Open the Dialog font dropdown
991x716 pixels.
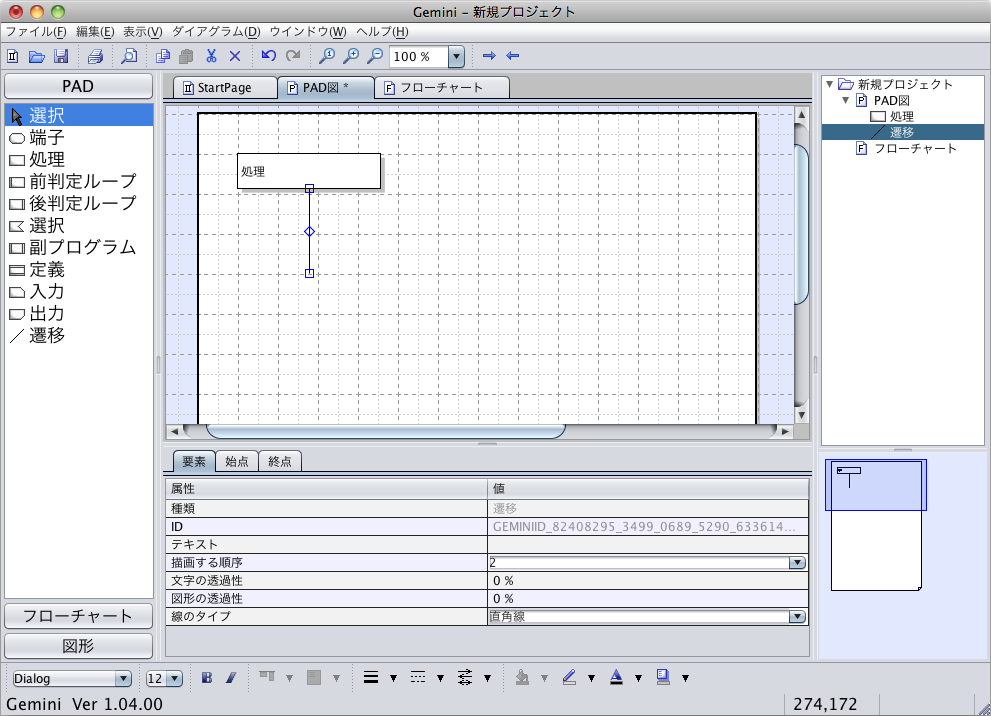pos(123,679)
